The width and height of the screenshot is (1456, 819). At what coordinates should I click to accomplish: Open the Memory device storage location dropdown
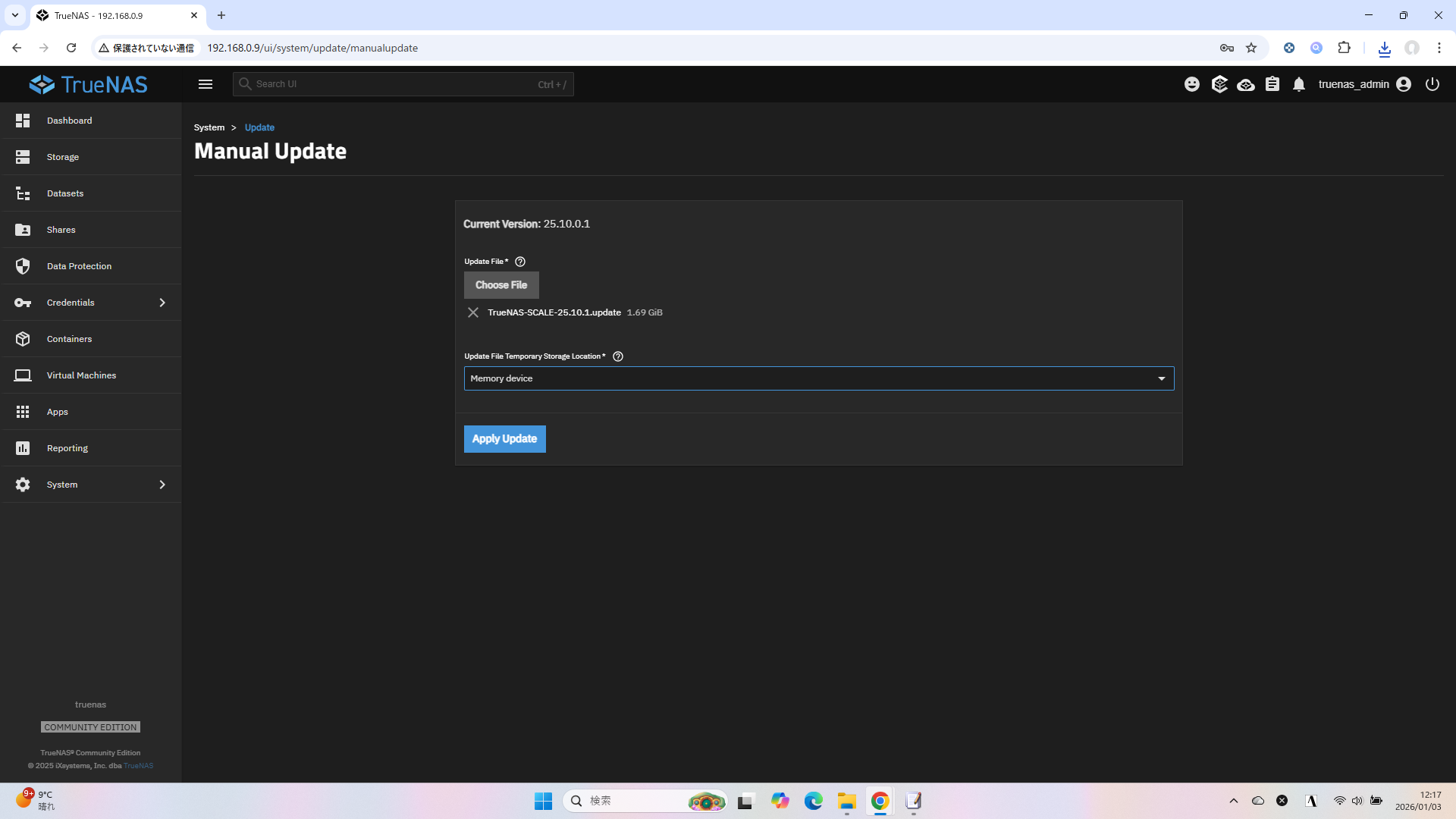818,378
